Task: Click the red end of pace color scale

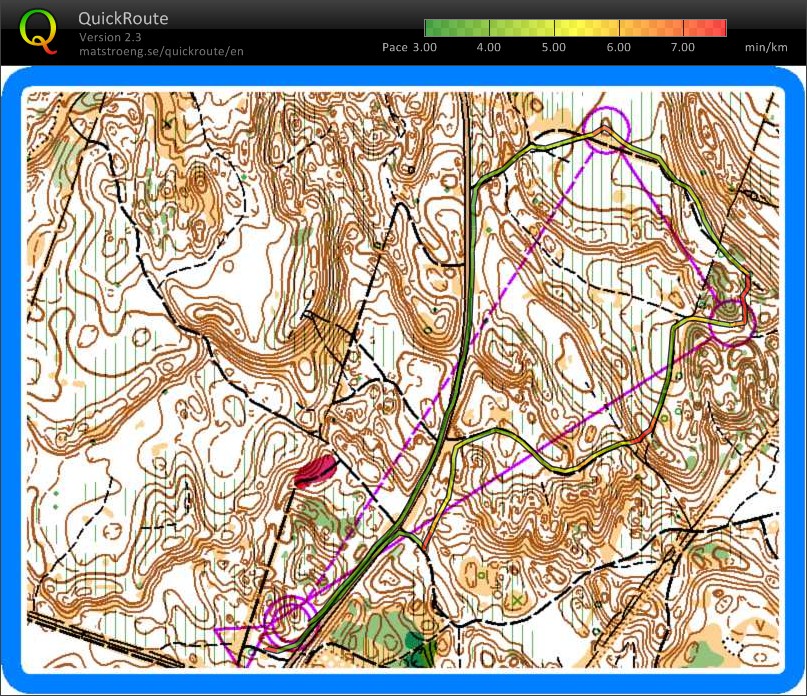Action: [x=705, y=28]
